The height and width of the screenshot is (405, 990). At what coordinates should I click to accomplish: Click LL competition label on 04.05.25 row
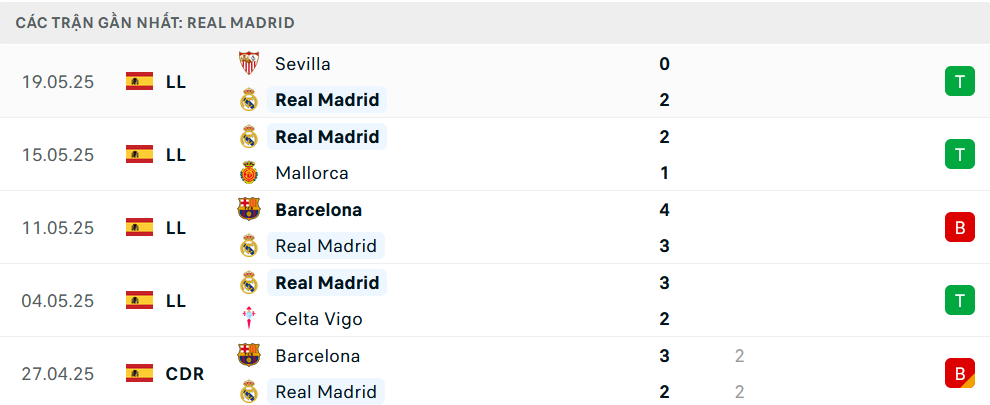176,300
